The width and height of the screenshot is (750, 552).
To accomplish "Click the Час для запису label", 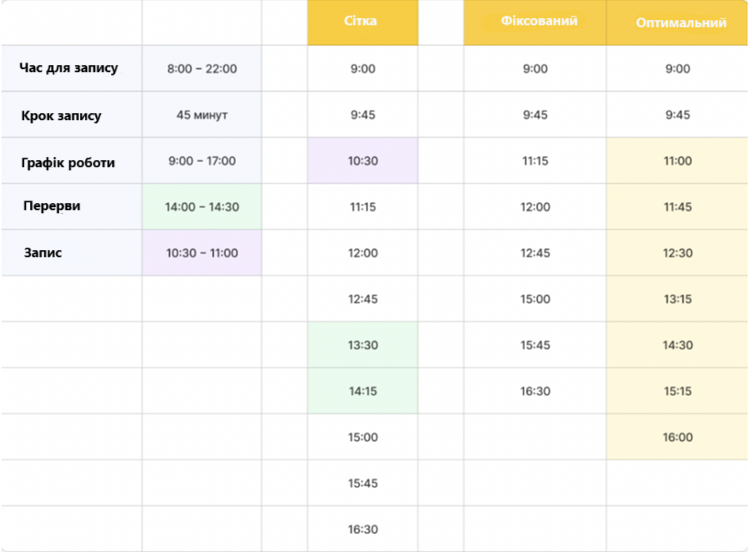I will coord(69,69).
